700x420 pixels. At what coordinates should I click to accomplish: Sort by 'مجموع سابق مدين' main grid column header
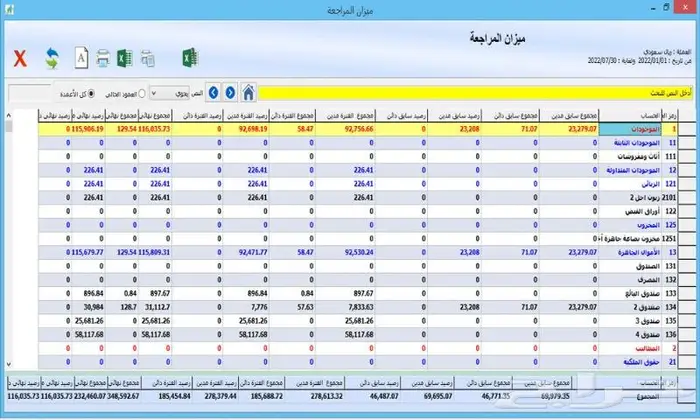(x=569, y=116)
